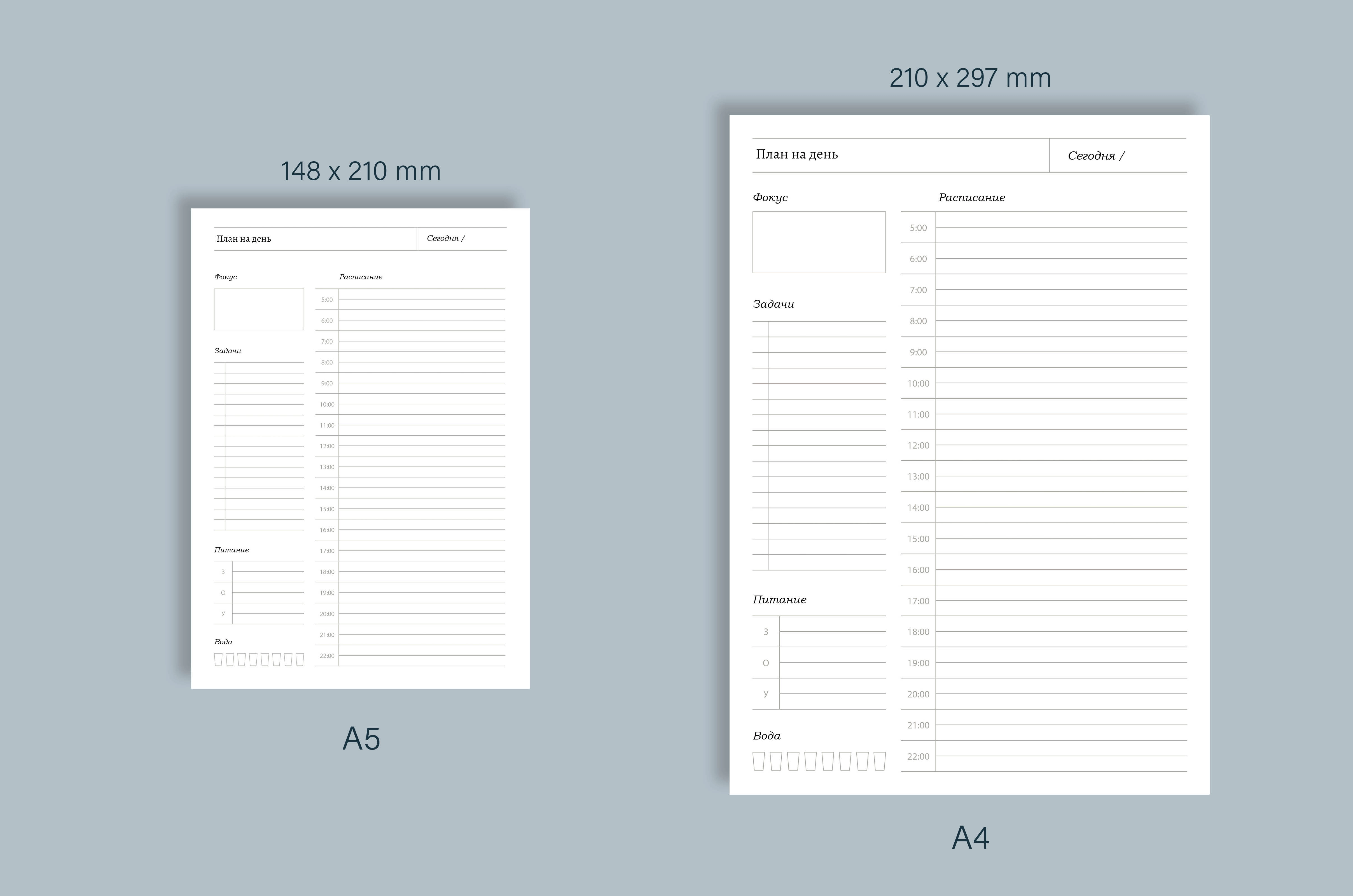This screenshot has width=1353, height=896.
Task: Click the 'У' meal letter on A4 page
Action: pyautogui.click(x=766, y=694)
